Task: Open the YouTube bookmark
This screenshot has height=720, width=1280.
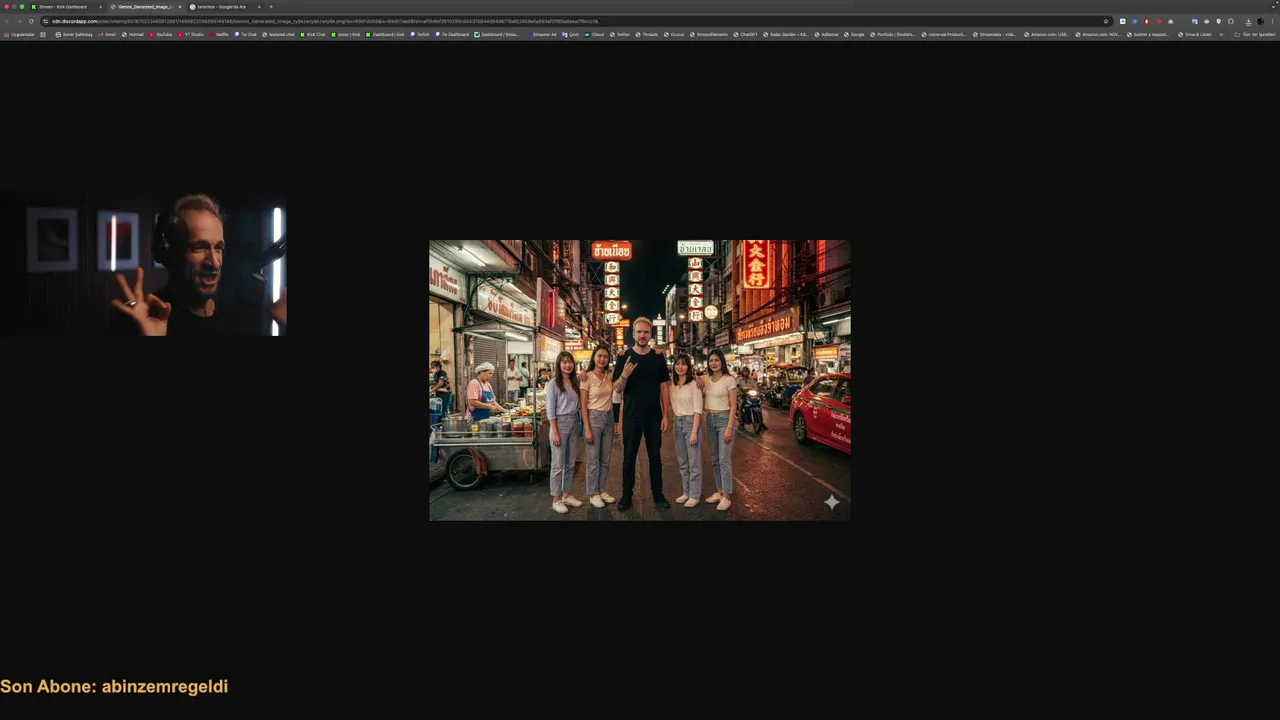Action: pos(160,34)
